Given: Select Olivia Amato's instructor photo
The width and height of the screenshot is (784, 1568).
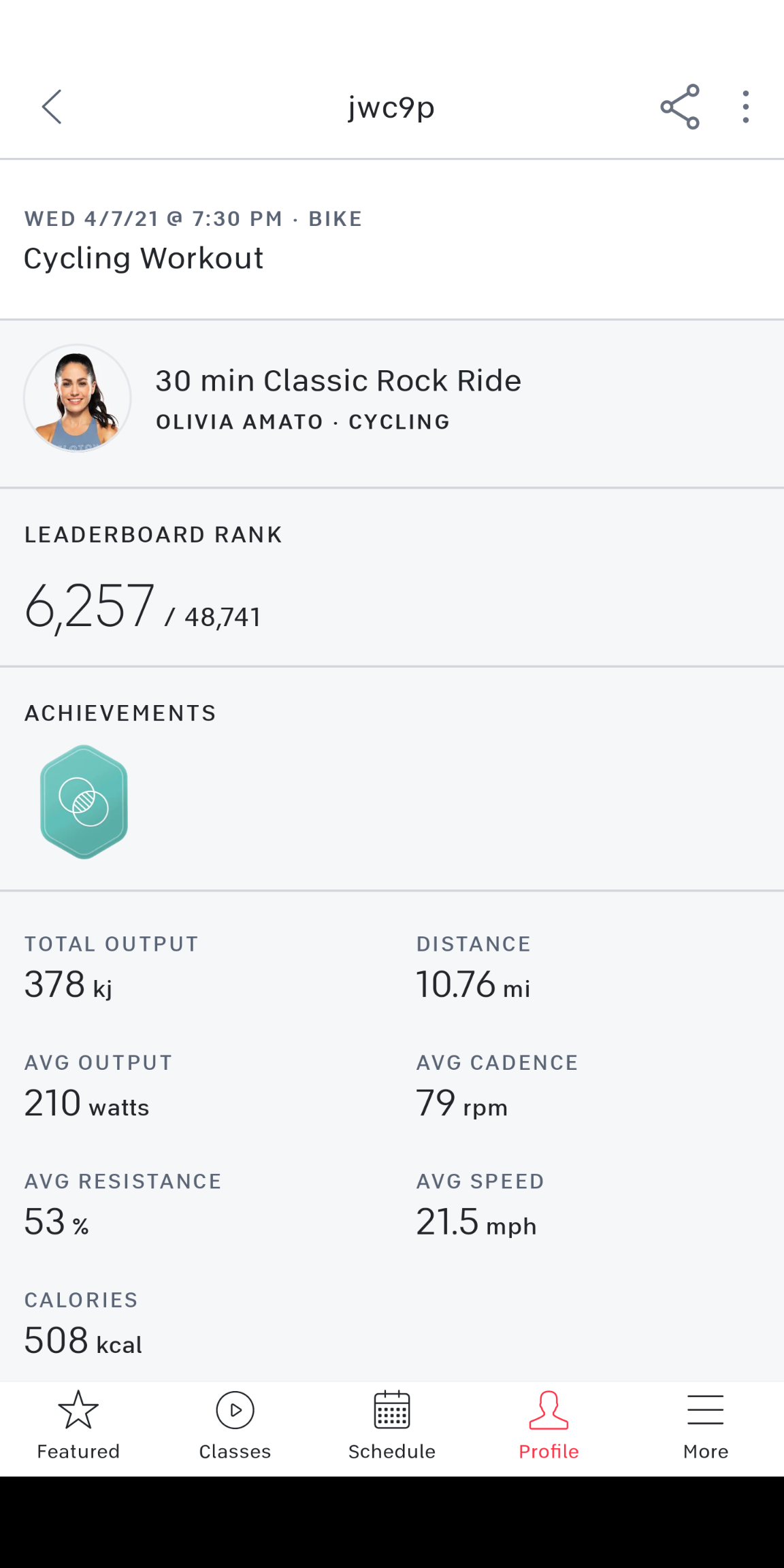Looking at the screenshot, I should click(78, 398).
